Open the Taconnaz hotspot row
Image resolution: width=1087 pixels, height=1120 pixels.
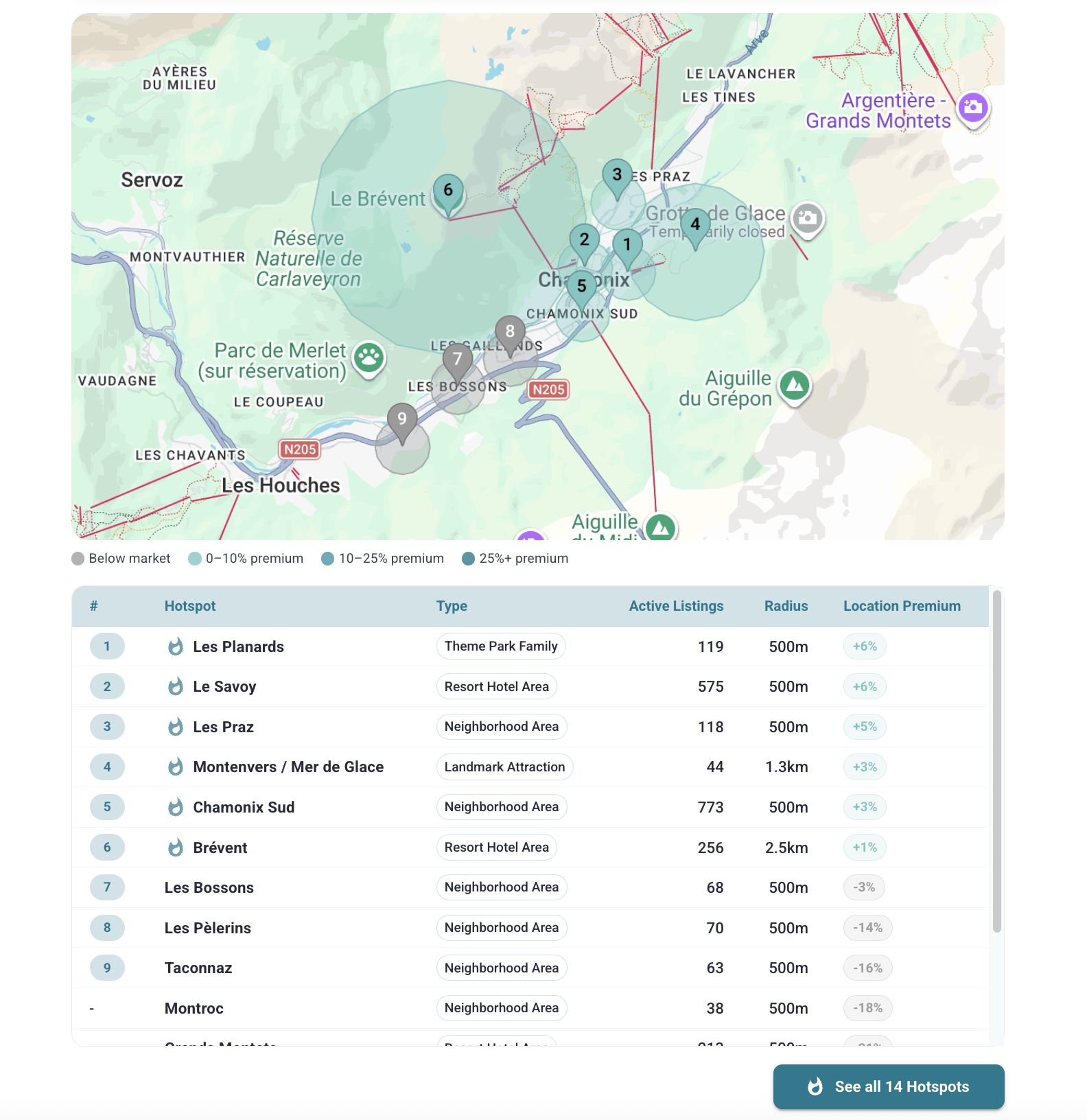point(530,968)
